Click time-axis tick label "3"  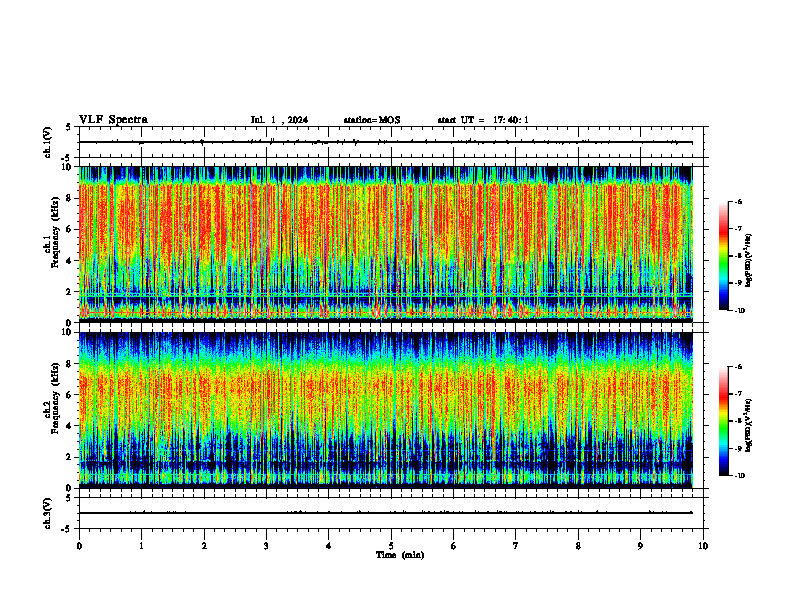266,546
